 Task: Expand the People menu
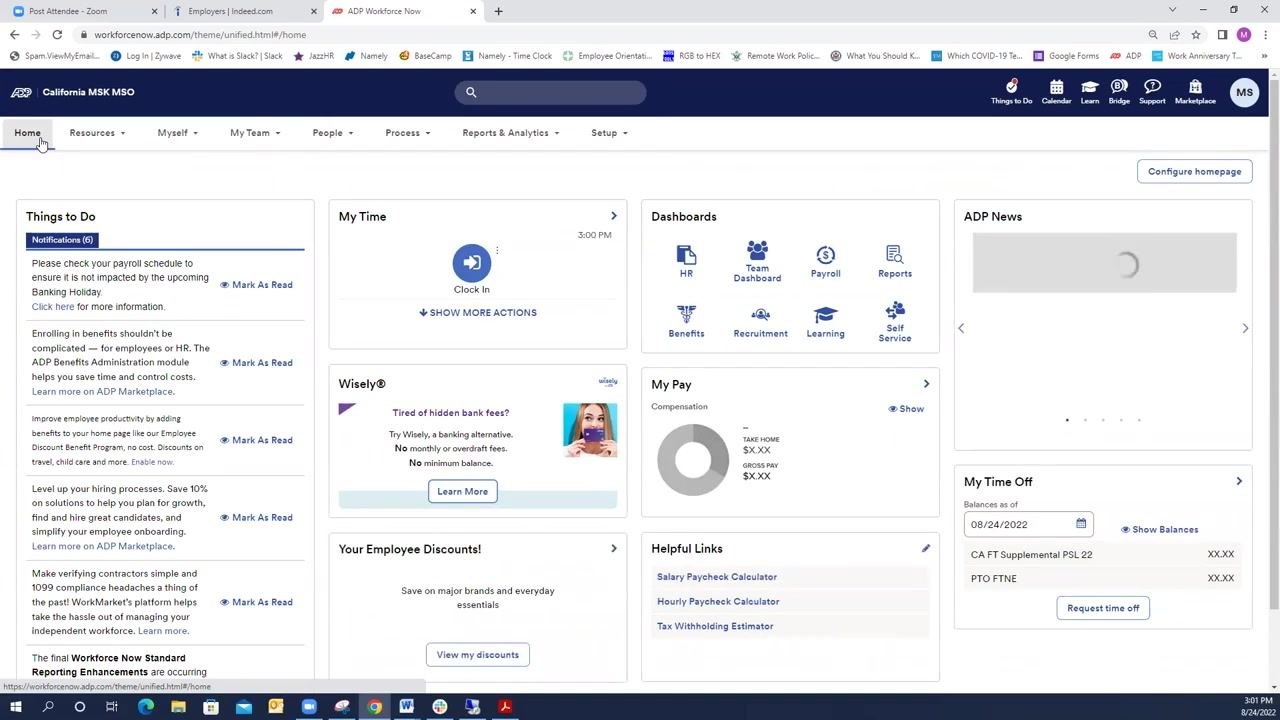point(332,133)
